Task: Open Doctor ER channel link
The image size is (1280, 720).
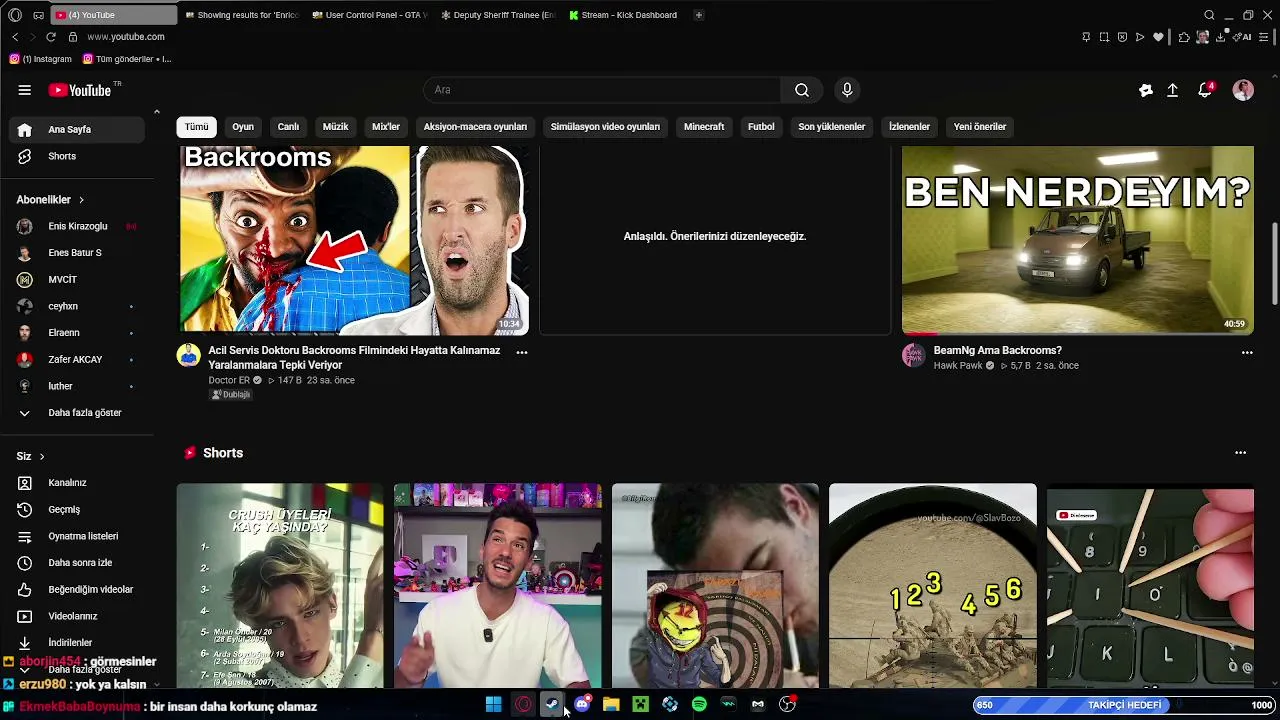Action: tap(229, 381)
